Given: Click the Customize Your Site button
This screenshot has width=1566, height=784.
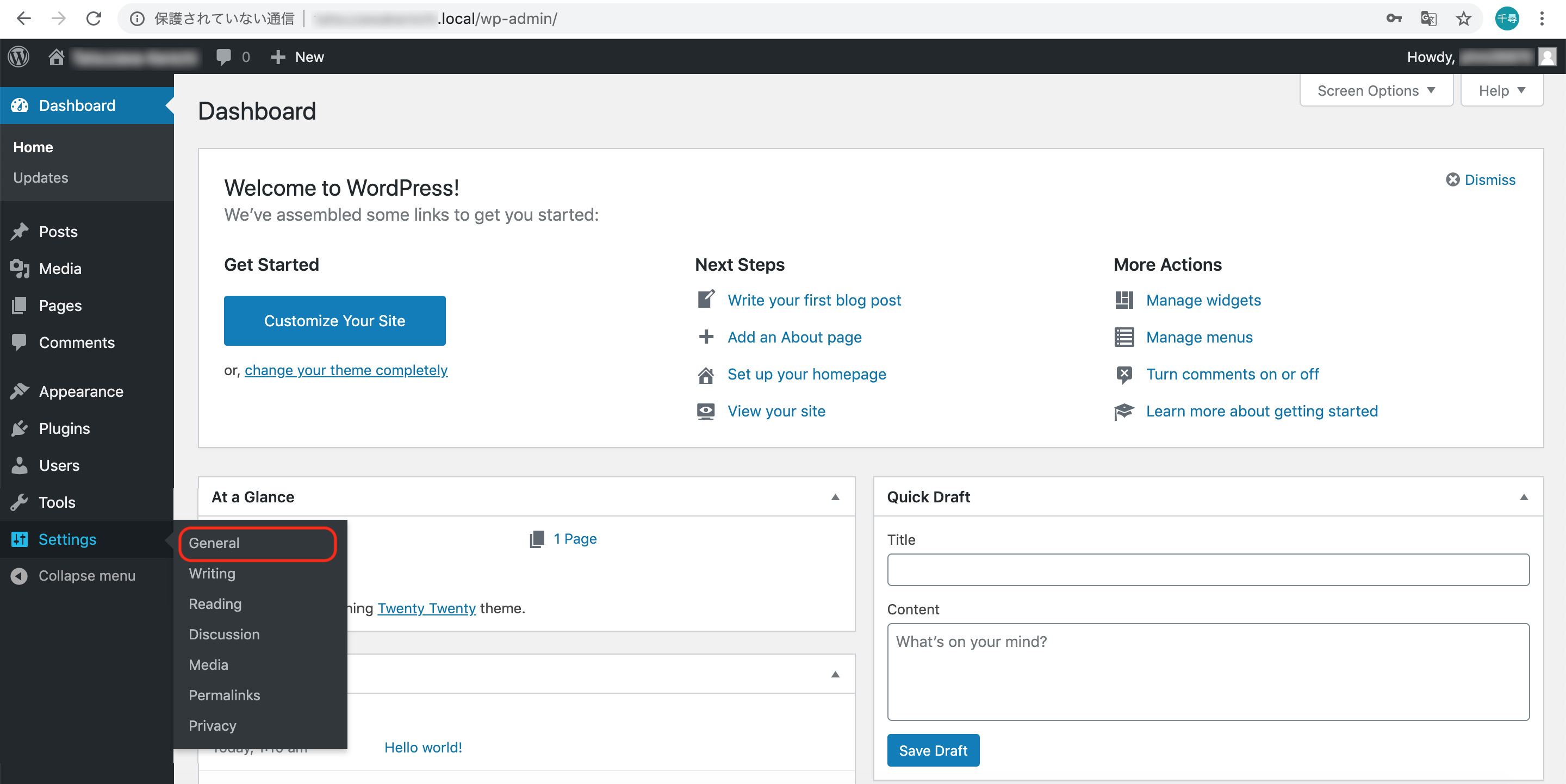Looking at the screenshot, I should 334,320.
